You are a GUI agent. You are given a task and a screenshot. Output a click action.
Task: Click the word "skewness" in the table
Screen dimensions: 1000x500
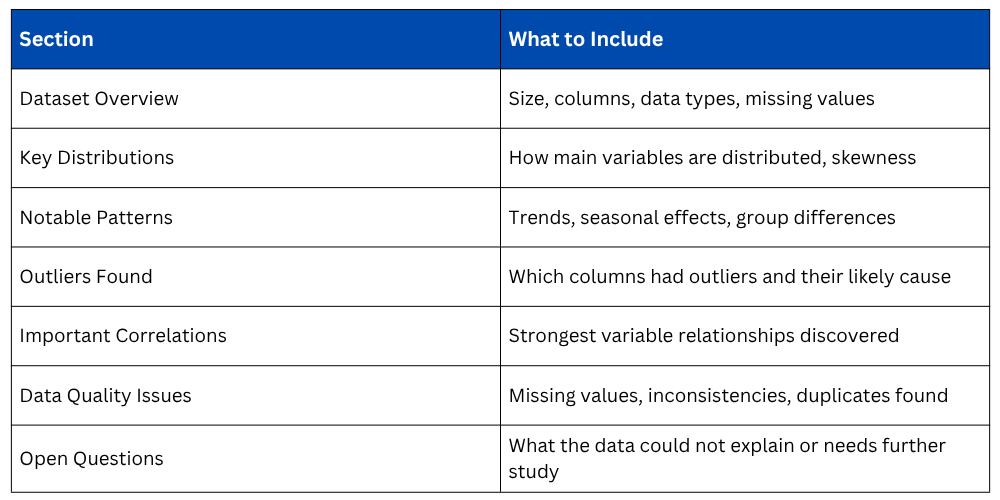coord(876,158)
